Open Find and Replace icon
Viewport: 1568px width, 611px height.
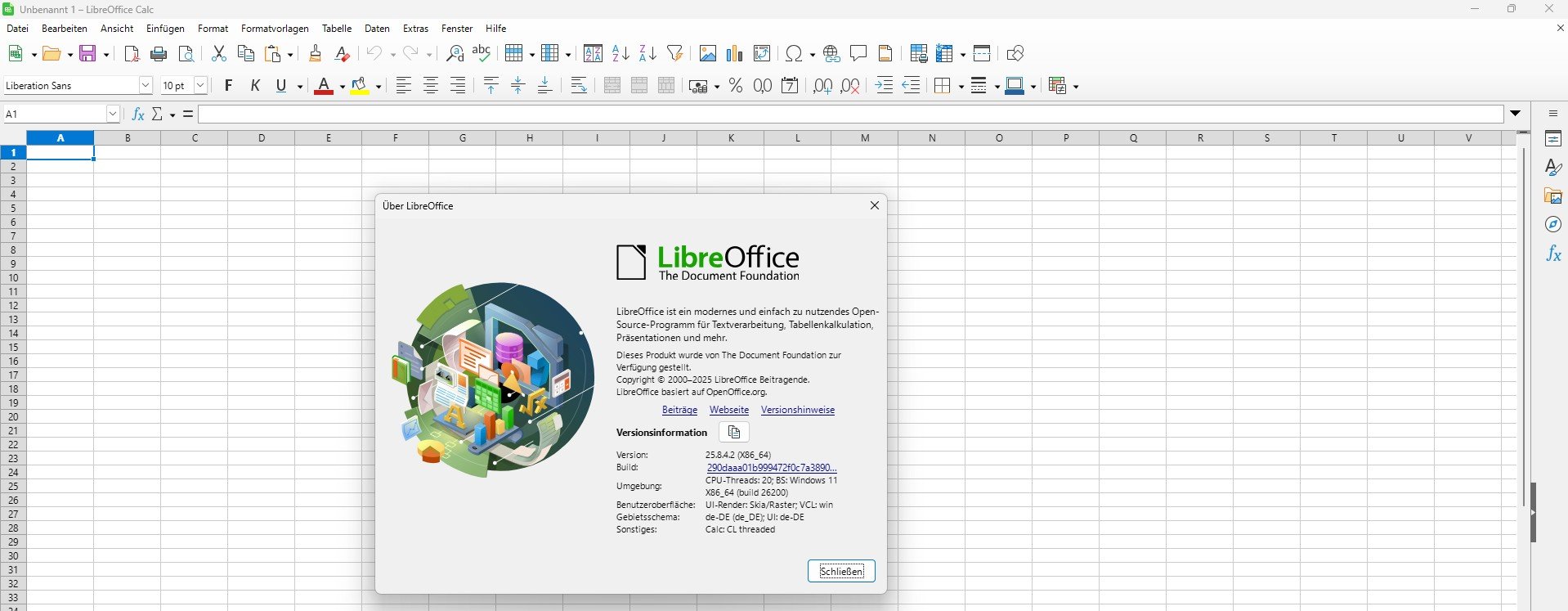[x=455, y=54]
